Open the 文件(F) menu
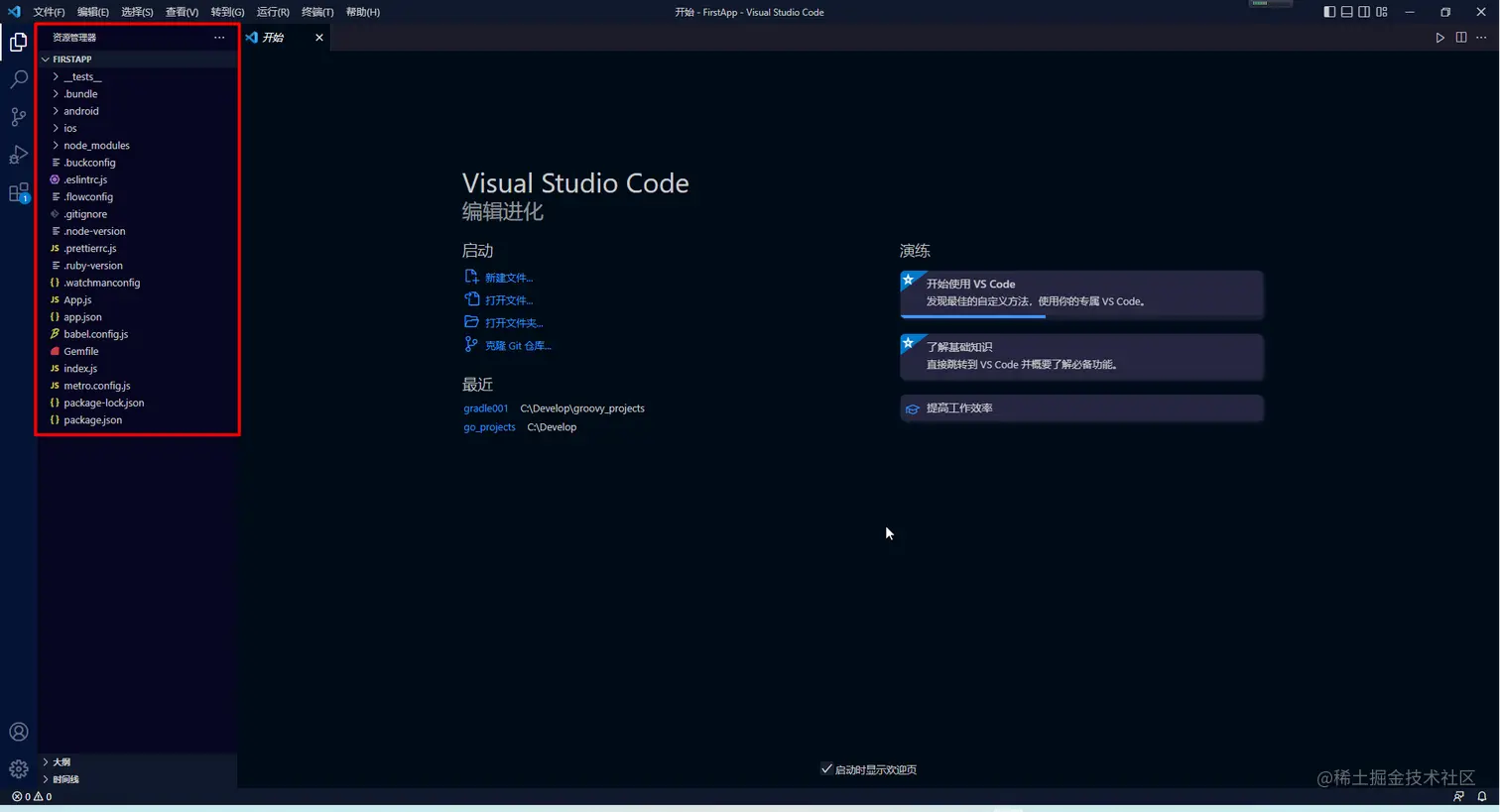 49,12
